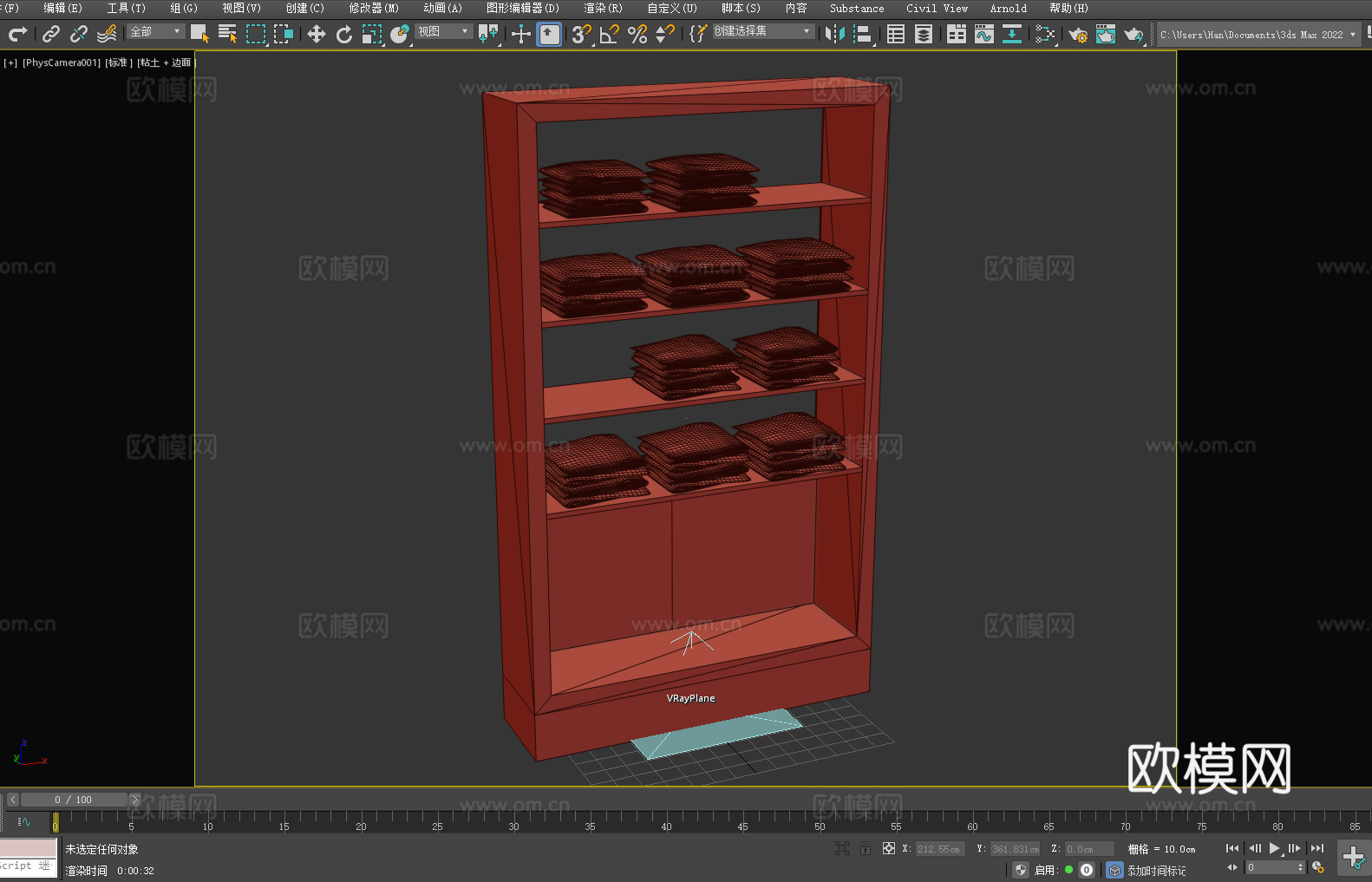The width and height of the screenshot is (1372, 882).
Task: Click the Mirror tool icon
Action: pos(835,34)
